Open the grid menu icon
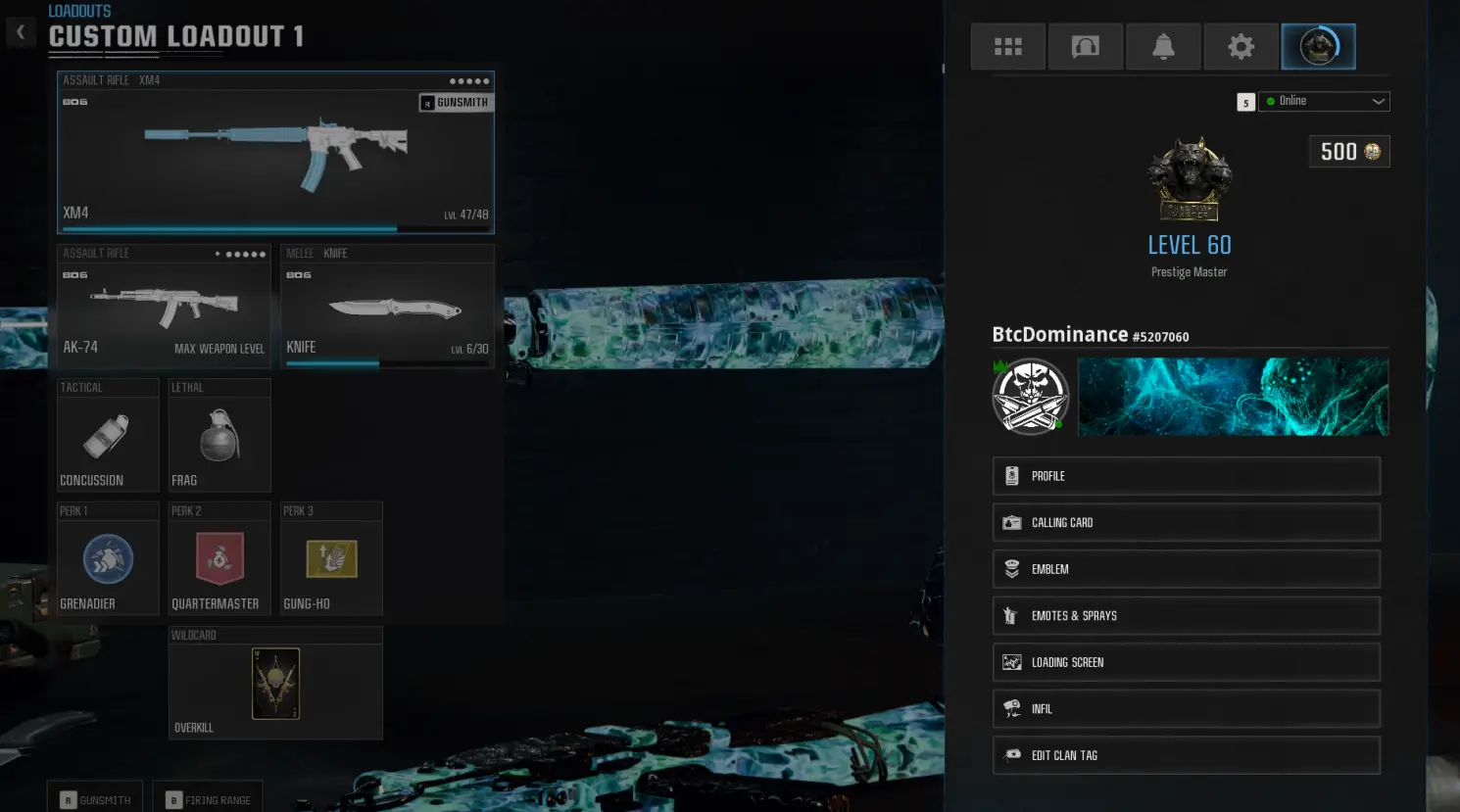The width and height of the screenshot is (1460, 812). [x=1007, y=46]
